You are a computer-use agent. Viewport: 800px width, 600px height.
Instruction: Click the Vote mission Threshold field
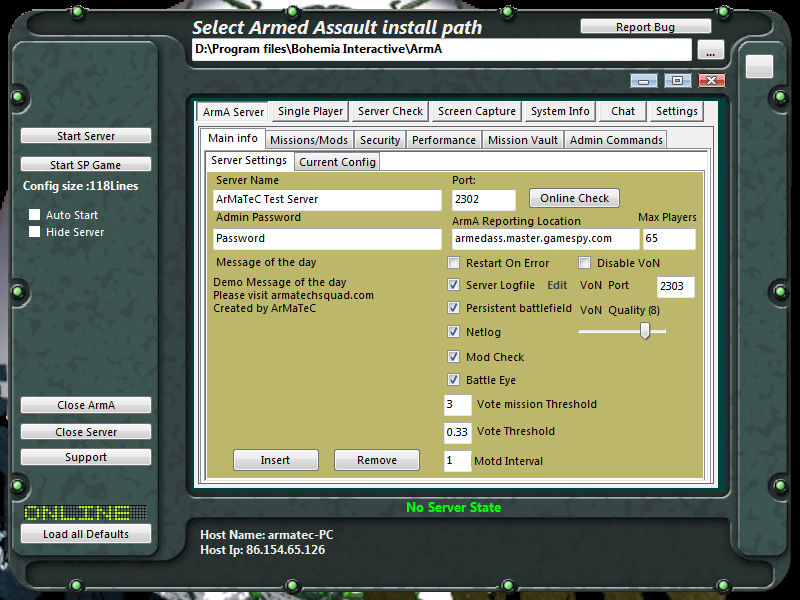(458, 405)
